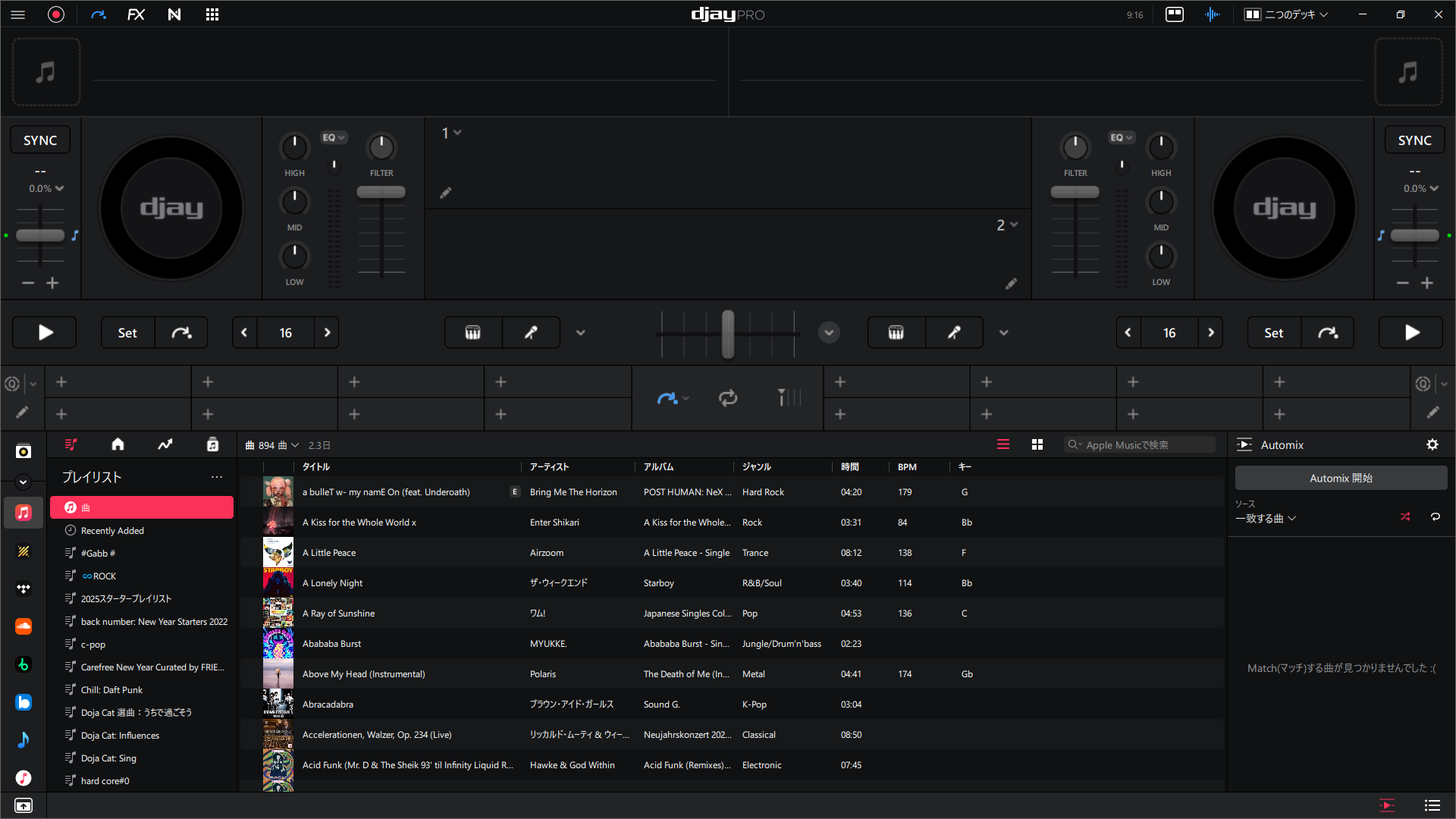Open the Apple Music library source
Image resolution: width=1456 pixels, height=819 pixels.
(x=24, y=513)
